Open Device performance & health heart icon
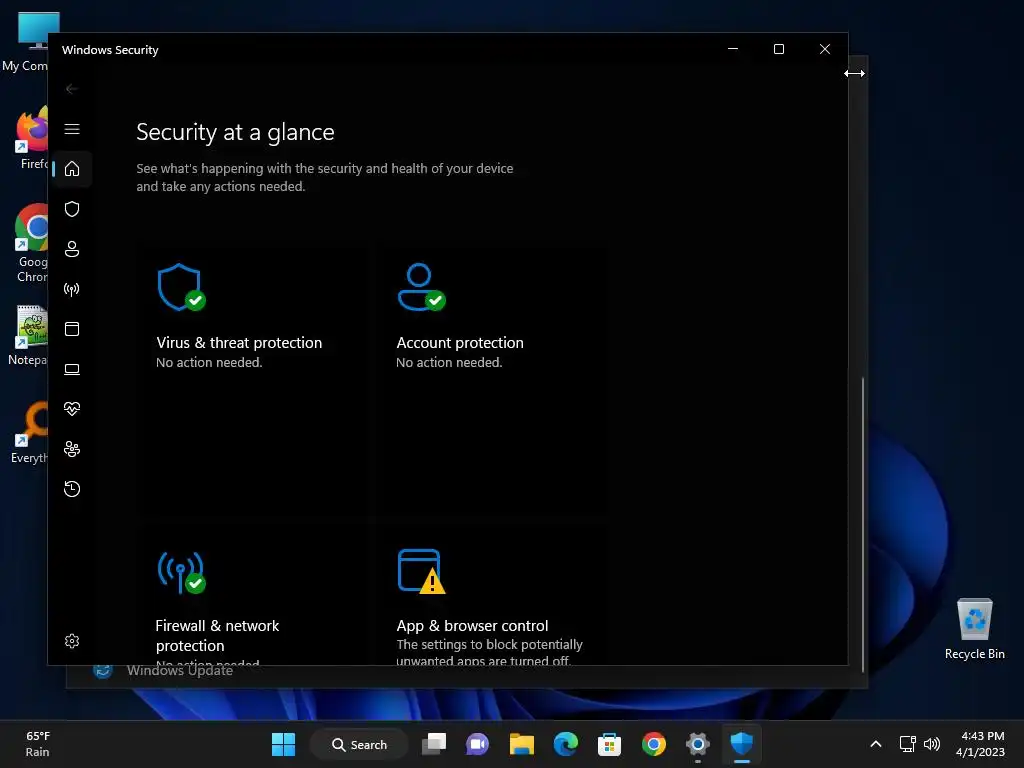The image size is (1024, 768). [72, 409]
